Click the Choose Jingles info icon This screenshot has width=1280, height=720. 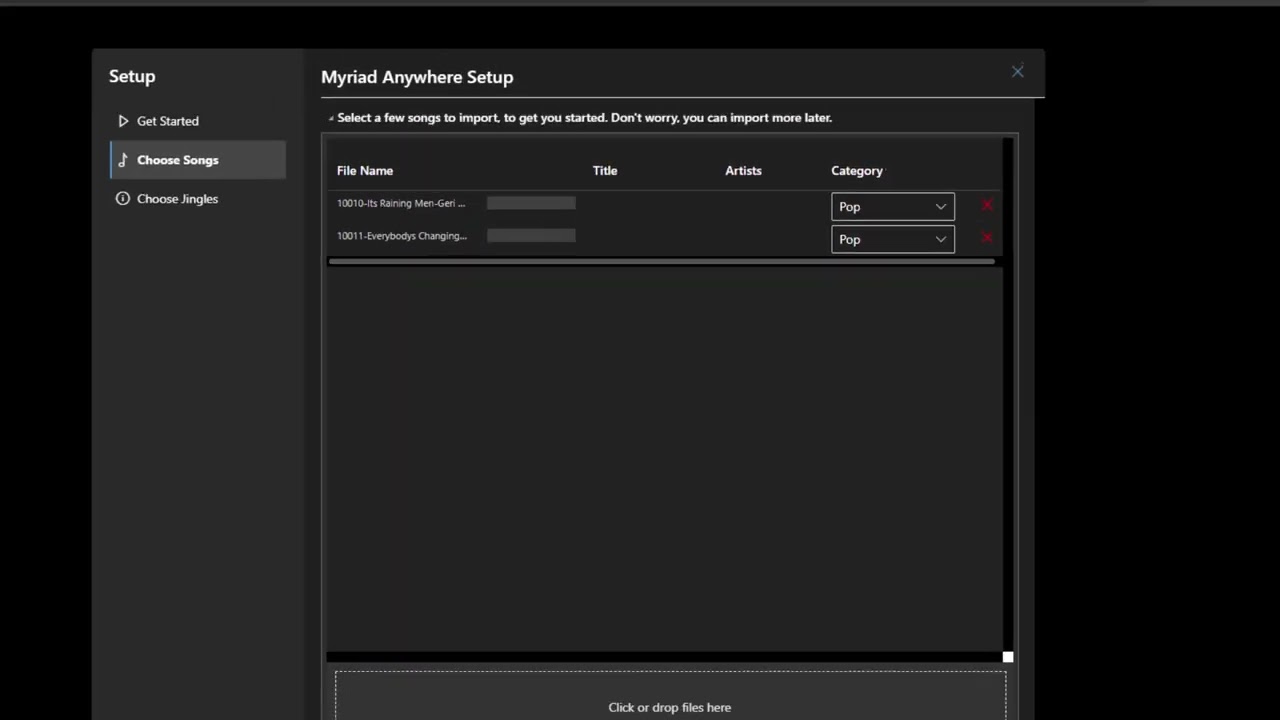(x=123, y=199)
